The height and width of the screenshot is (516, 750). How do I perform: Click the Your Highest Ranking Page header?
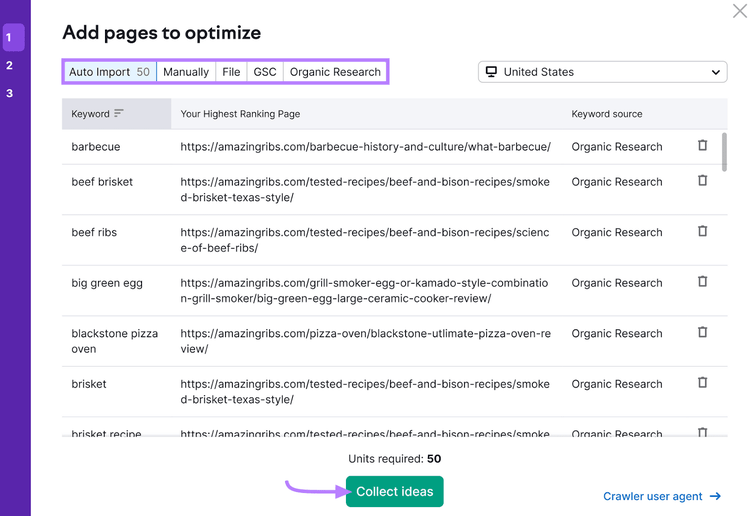240,114
